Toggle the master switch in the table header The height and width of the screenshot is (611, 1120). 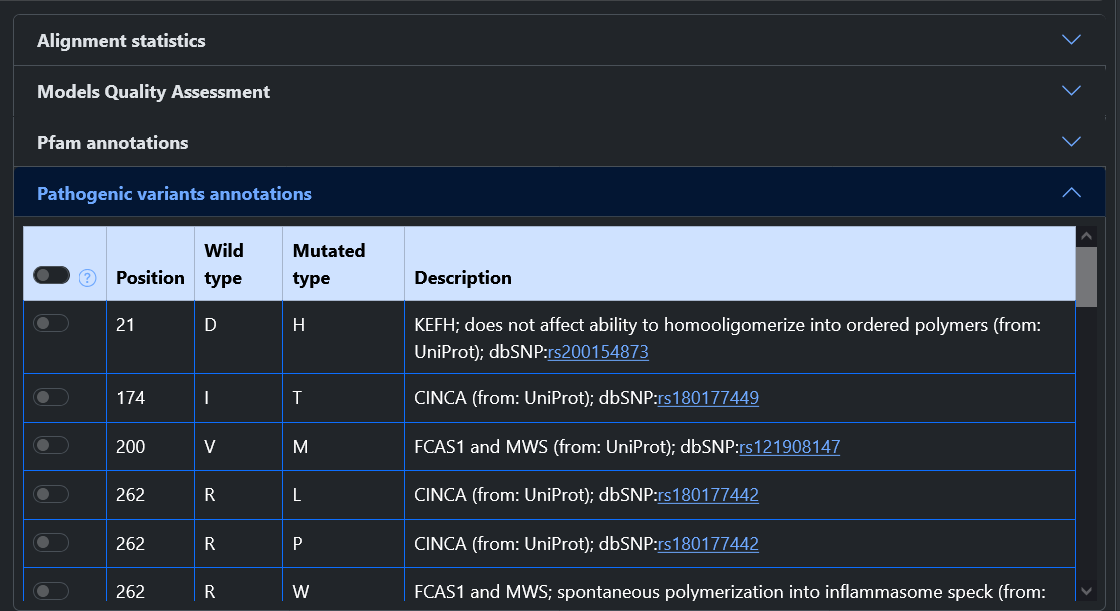[51, 275]
